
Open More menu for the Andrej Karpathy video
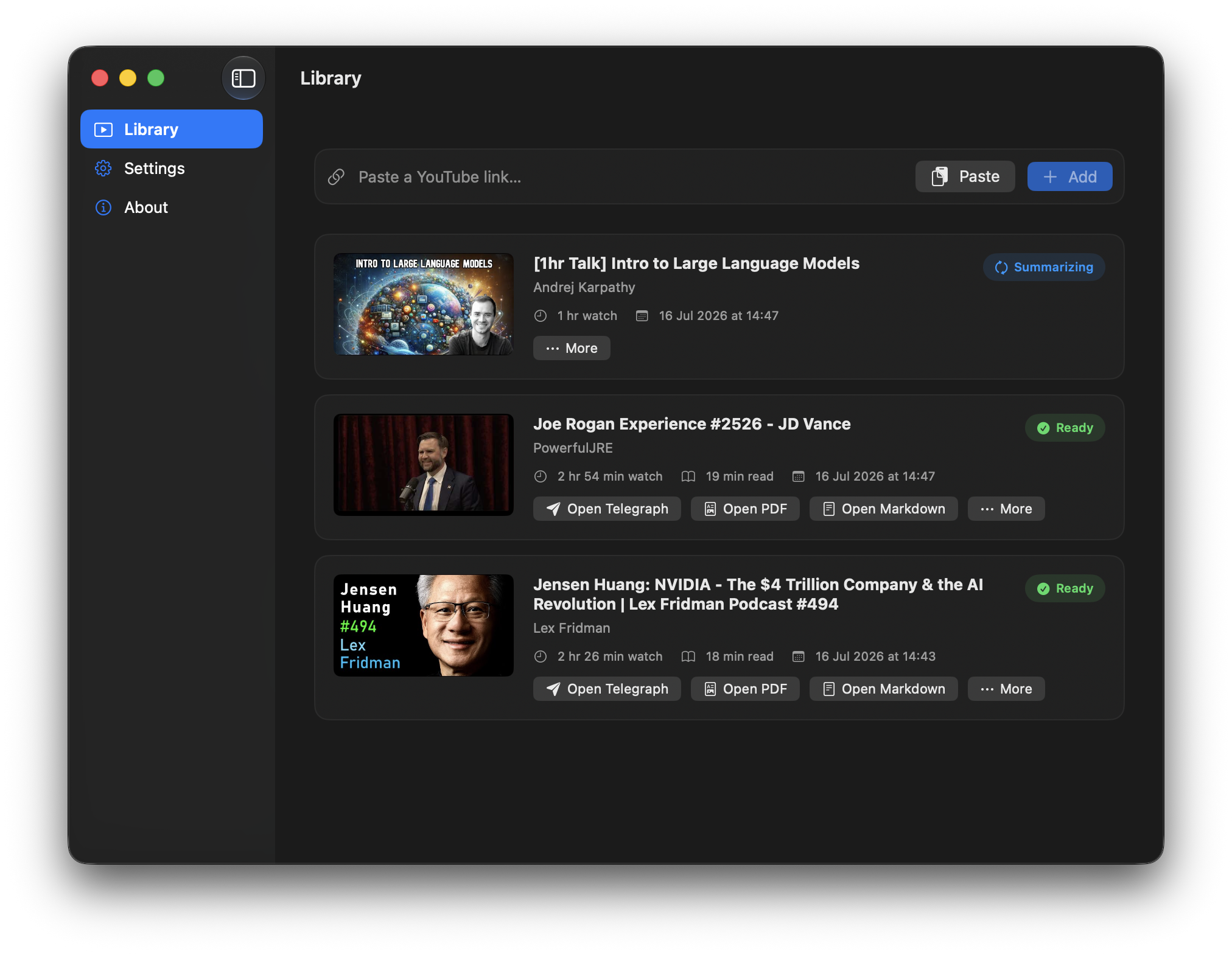point(572,348)
